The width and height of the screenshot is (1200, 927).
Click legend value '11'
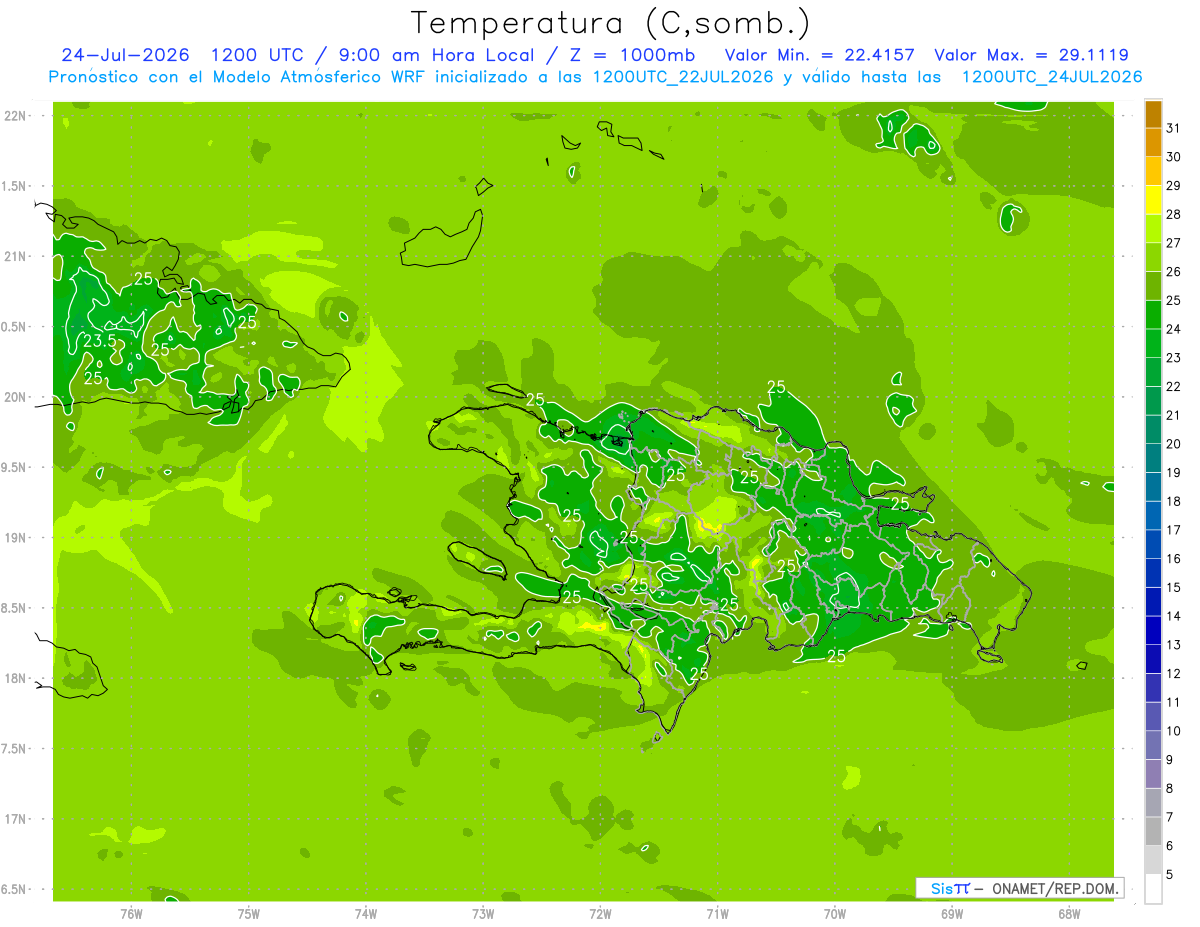pos(1174,703)
